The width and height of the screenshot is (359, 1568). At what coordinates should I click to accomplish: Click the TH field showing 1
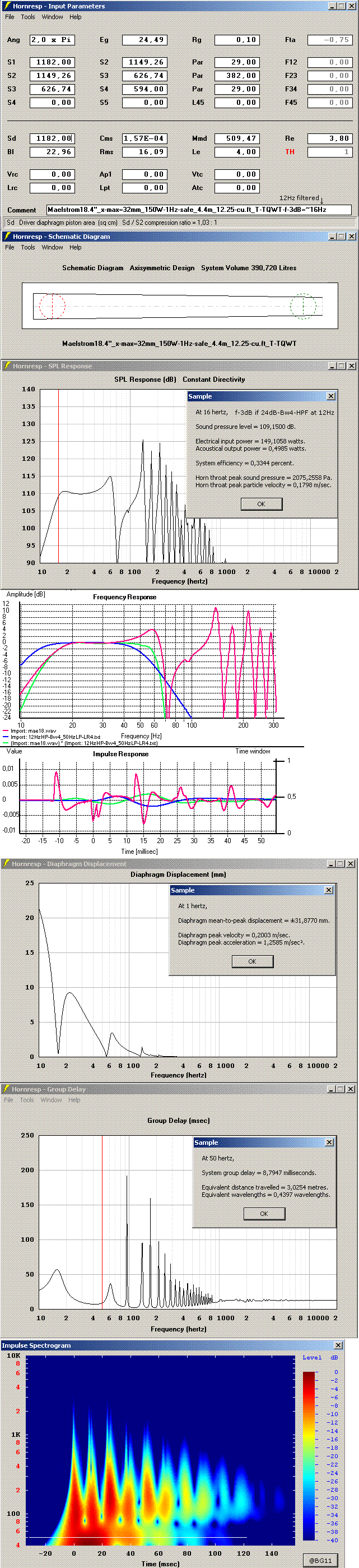pyautogui.click(x=329, y=152)
